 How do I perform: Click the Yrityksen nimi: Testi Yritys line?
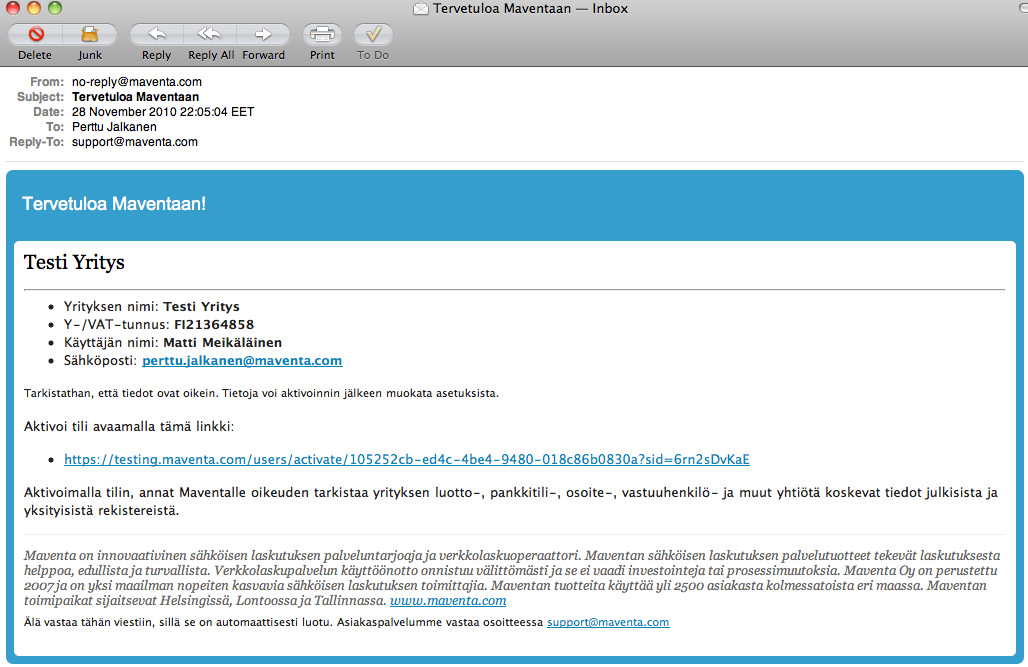(151, 306)
